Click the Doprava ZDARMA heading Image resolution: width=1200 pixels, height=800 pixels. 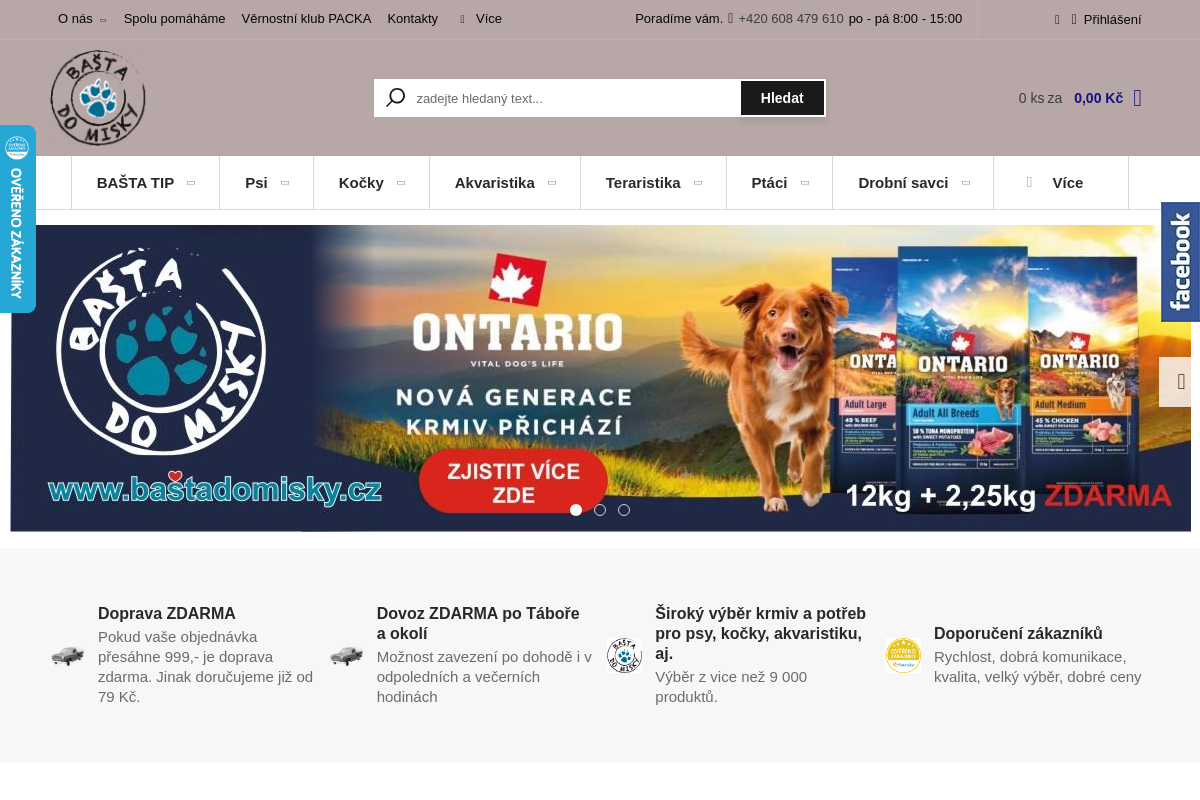coord(167,614)
